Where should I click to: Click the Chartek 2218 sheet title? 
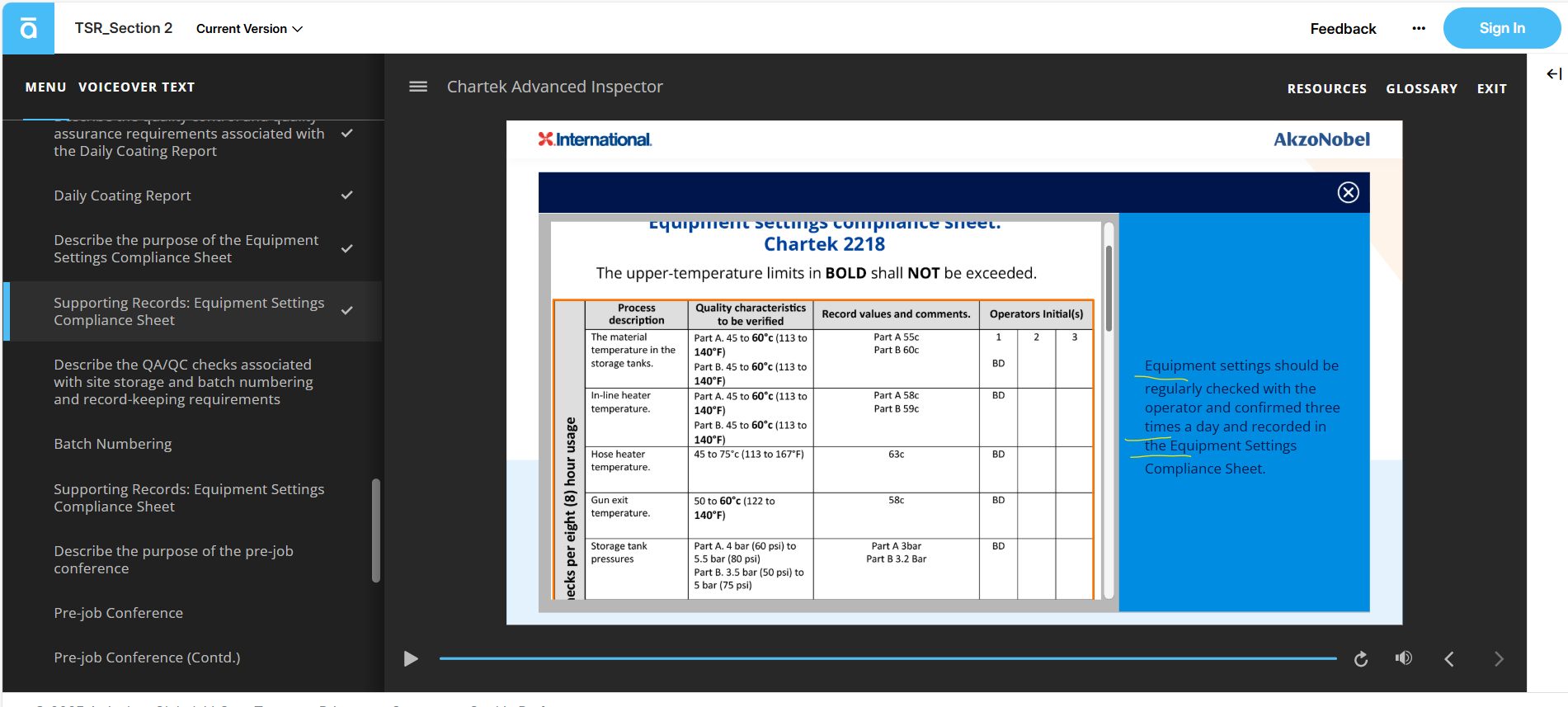pyautogui.click(x=824, y=244)
